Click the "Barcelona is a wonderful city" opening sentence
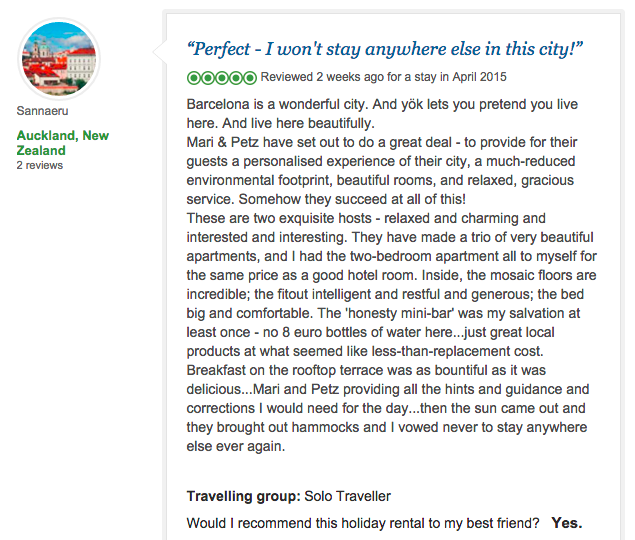Image resolution: width=635 pixels, height=540 pixels. point(277,104)
